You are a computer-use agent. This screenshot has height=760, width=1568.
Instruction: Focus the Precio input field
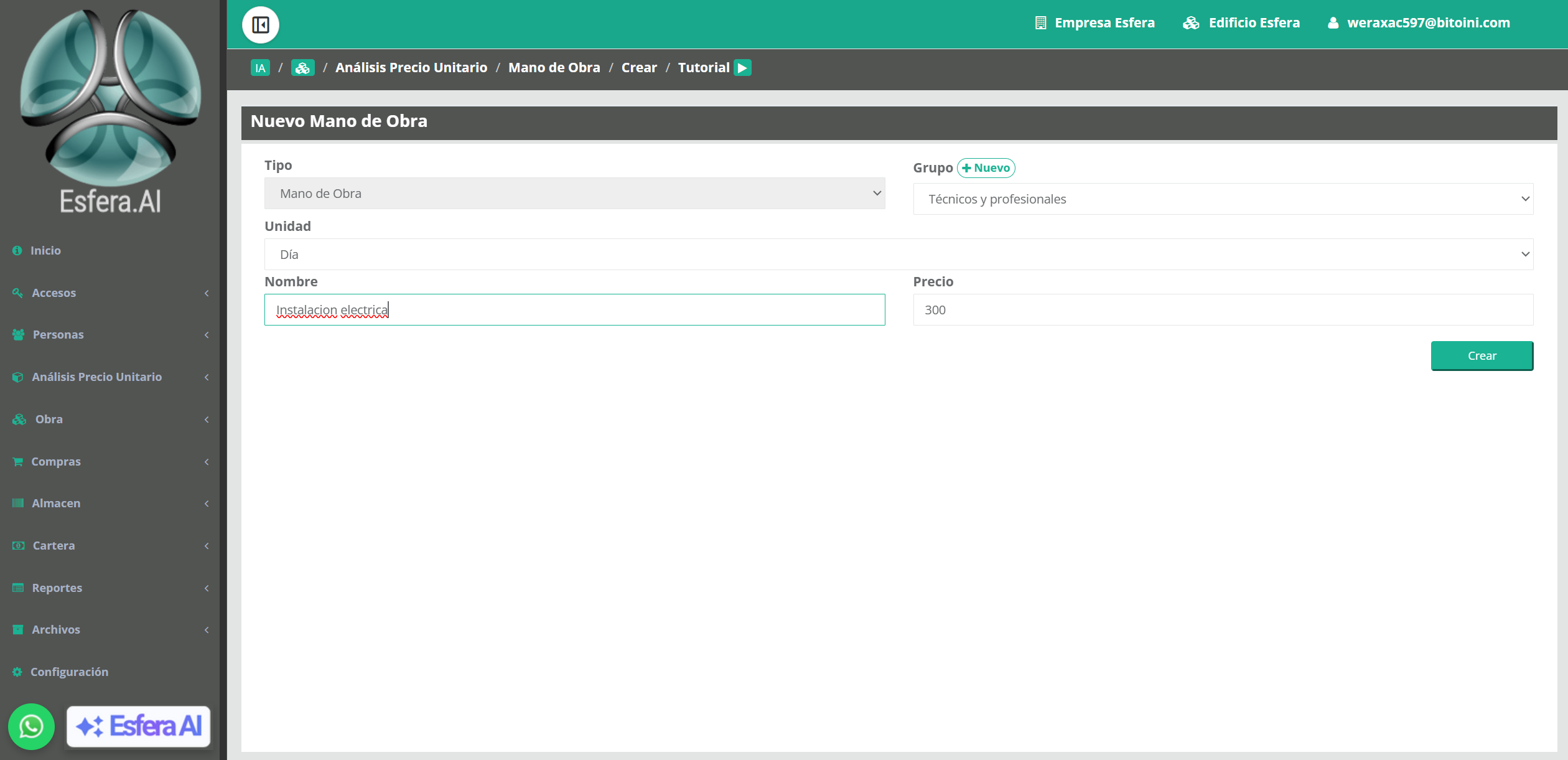pos(1223,309)
